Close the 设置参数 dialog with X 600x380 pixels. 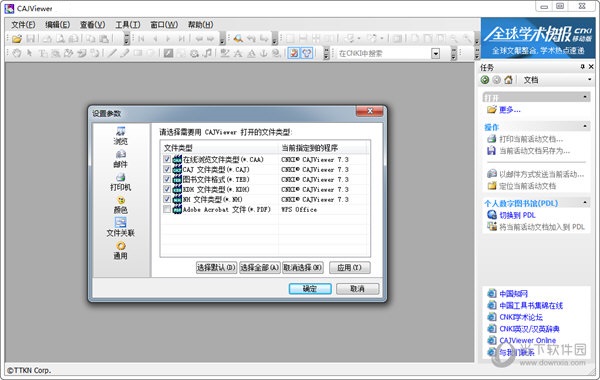click(370, 111)
